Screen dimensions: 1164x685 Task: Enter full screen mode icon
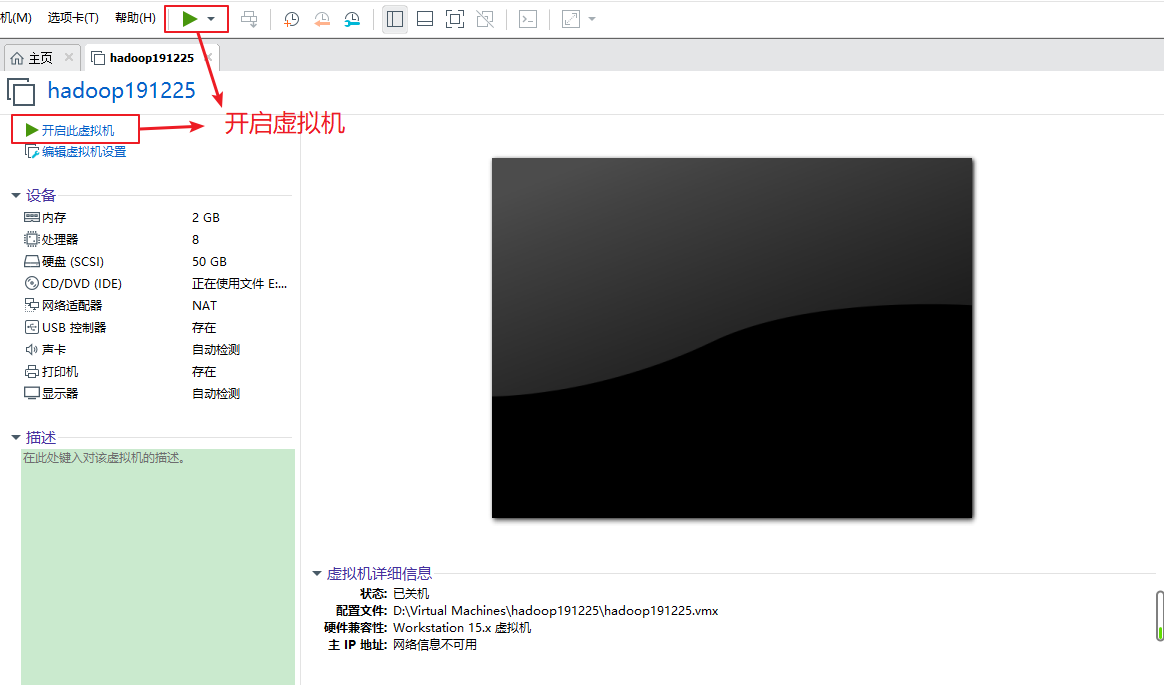[454, 19]
